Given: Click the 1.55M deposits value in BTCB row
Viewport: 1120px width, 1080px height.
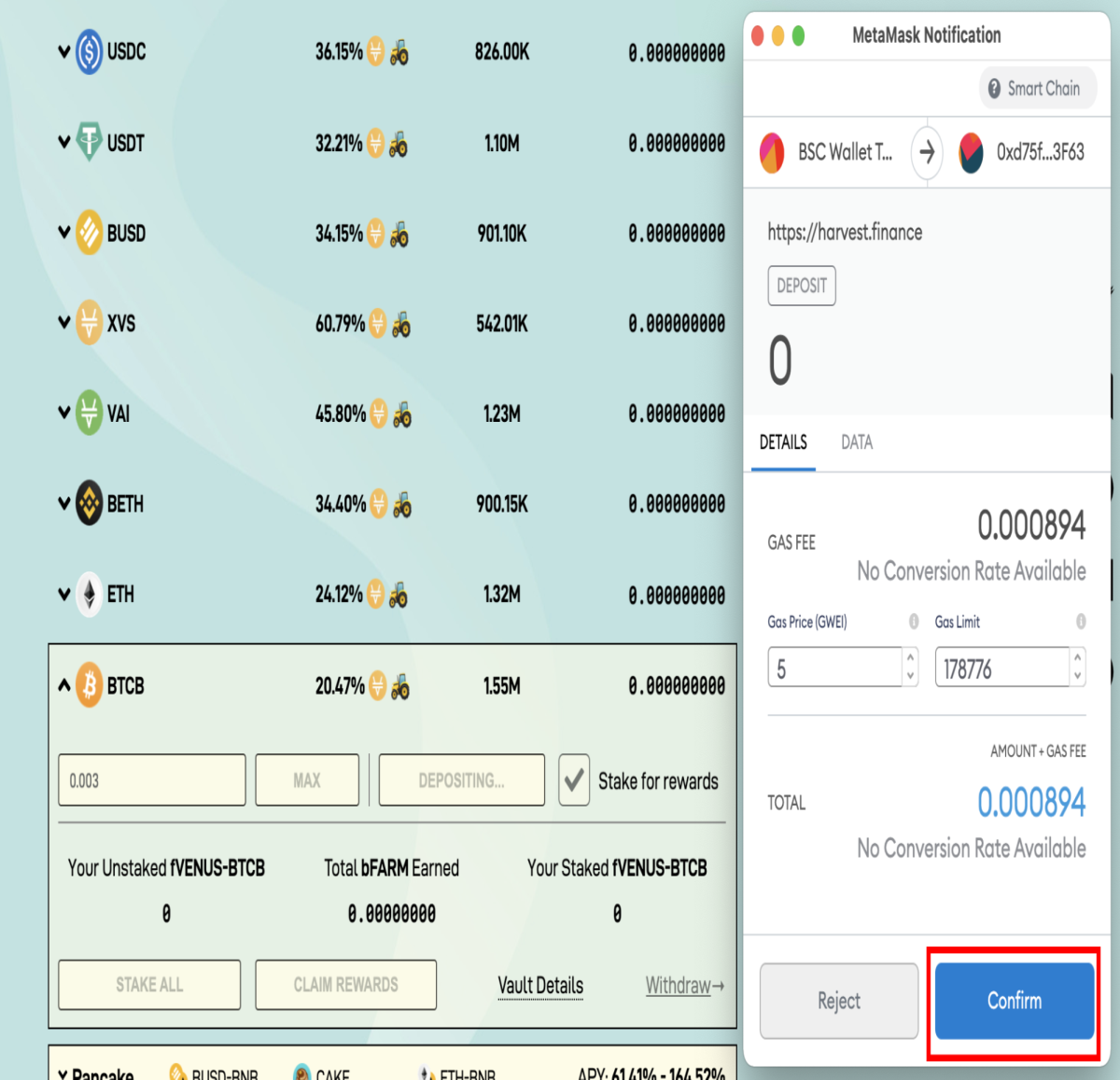Looking at the screenshot, I should 501,686.
